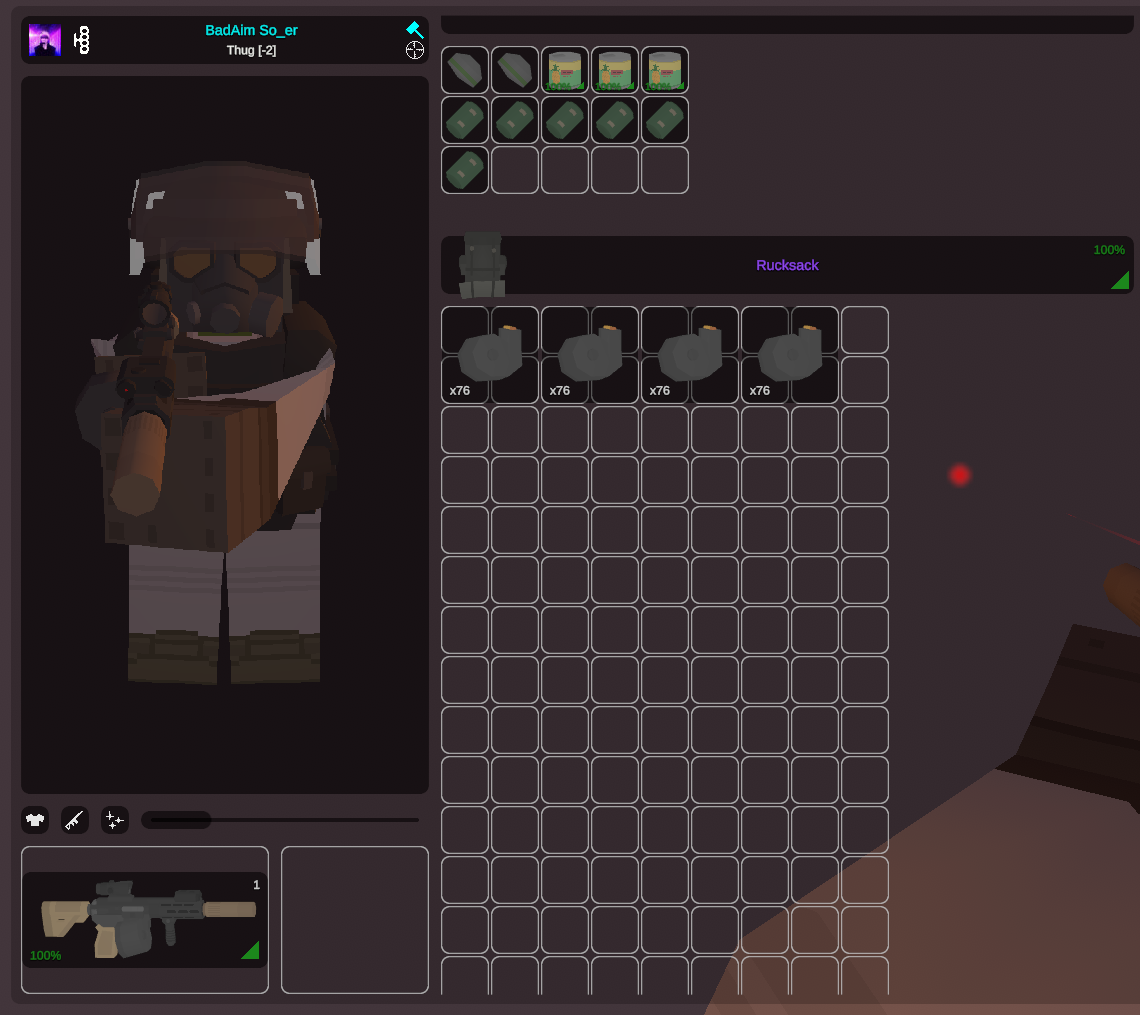The width and height of the screenshot is (1140, 1015).
Task: Toggle the cosmetics sparkle button
Action: [x=115, y=820]
